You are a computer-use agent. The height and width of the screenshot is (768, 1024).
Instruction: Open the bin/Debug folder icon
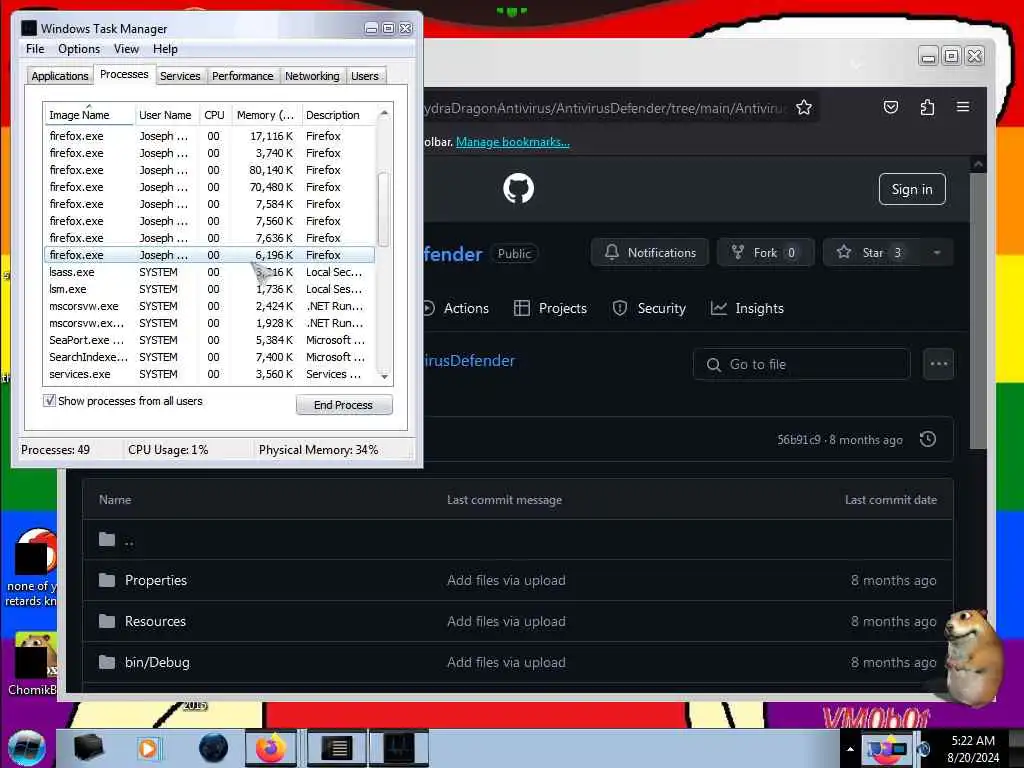coord(107,662)
